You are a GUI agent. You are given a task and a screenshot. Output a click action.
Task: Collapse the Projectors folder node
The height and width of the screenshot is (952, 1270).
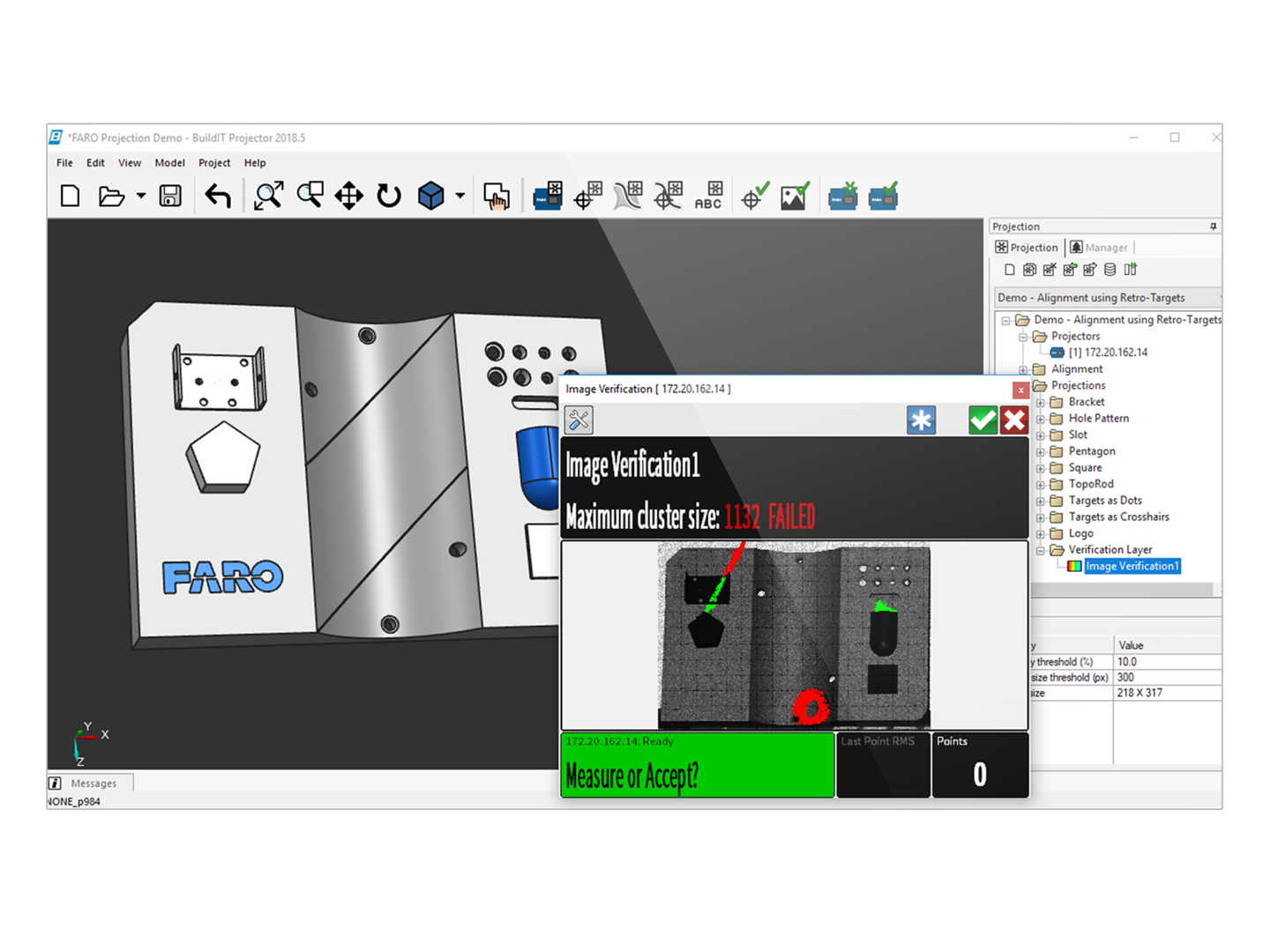pyautogui.click(x=1023, y=337)
